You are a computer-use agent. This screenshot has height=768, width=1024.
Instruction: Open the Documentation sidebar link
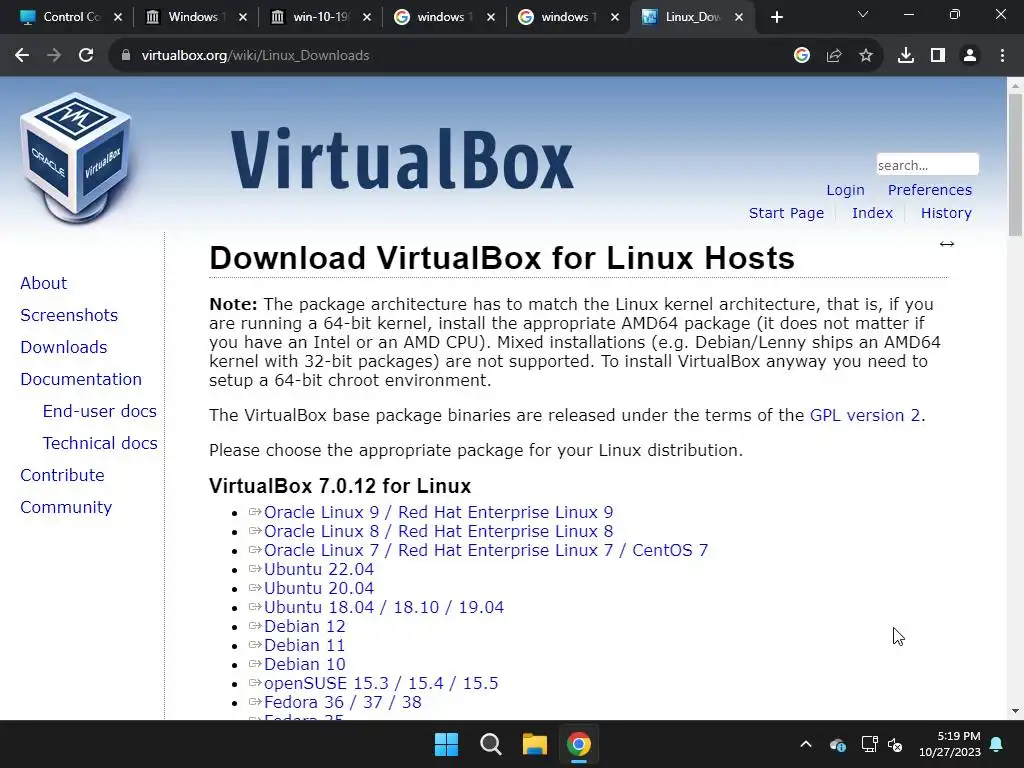pyautogui.click(x=81, y=379)
